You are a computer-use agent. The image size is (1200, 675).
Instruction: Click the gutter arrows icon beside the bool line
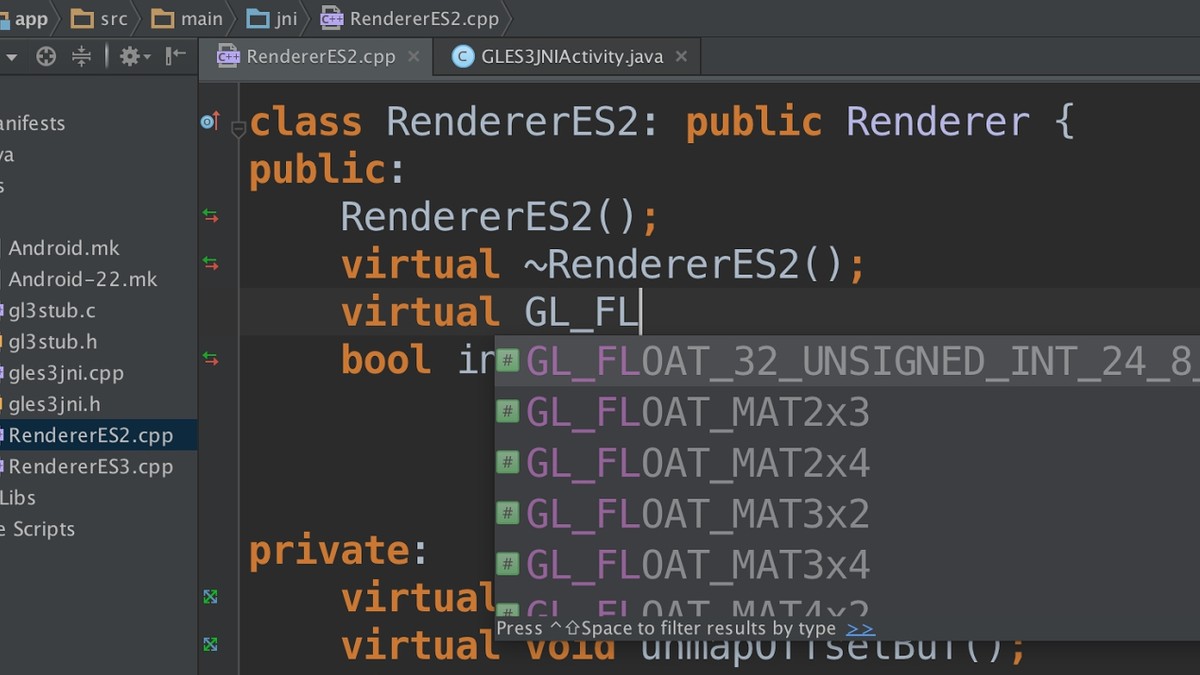click(210, 358)
